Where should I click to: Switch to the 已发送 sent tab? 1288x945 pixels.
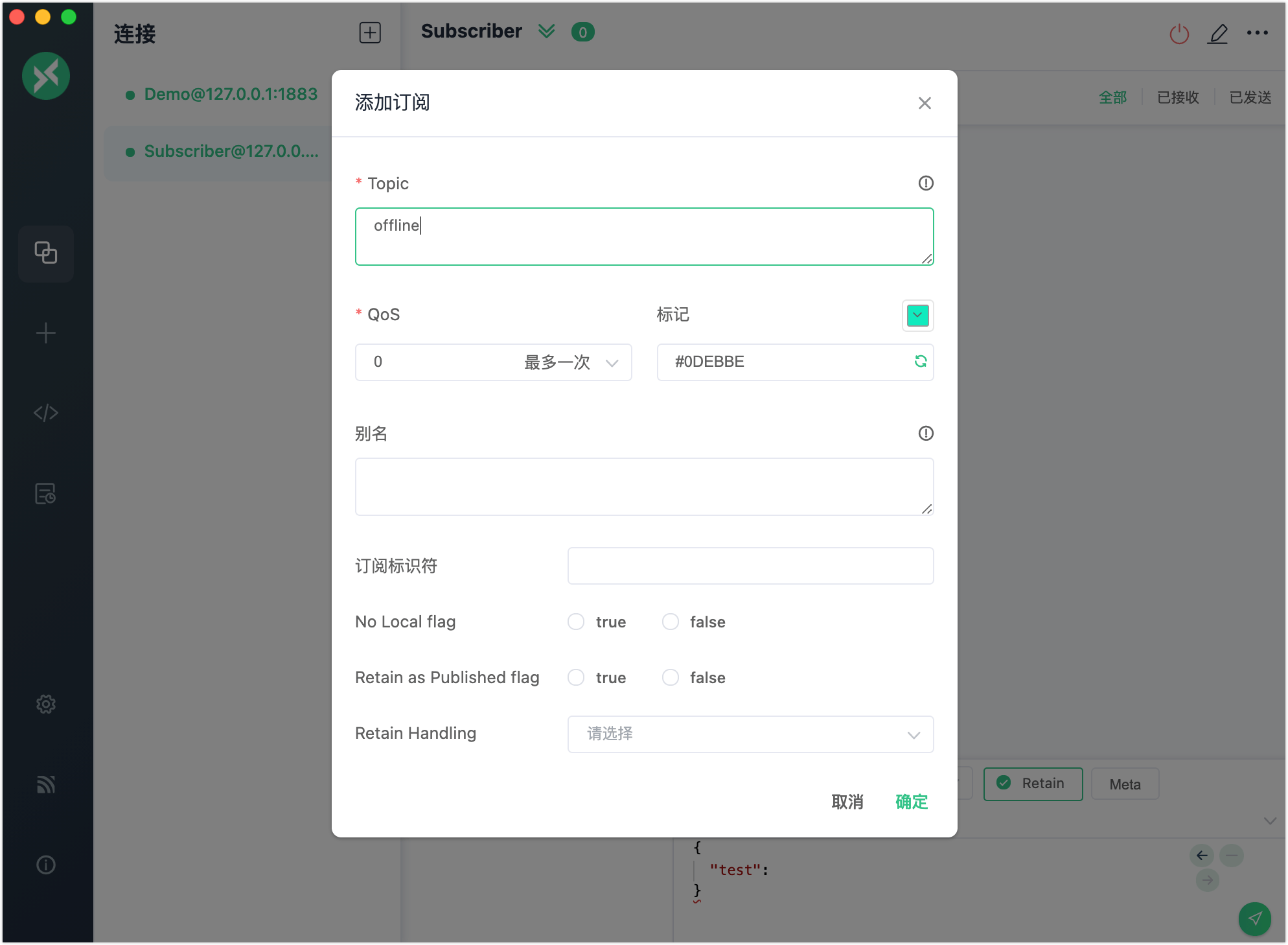tap(1250, 97)
